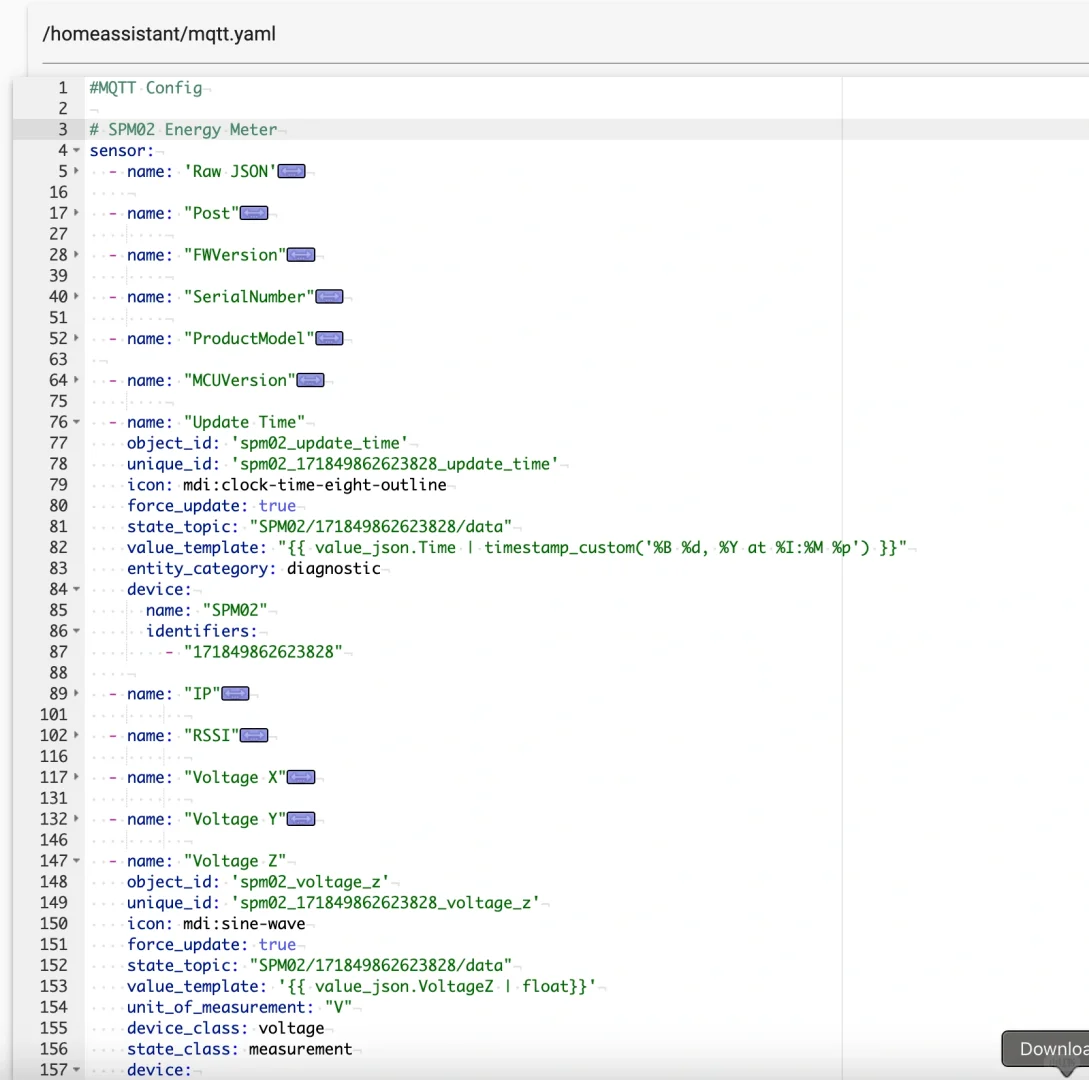Click 'spm02_voltage_z' object_id value

coord(310,881)
